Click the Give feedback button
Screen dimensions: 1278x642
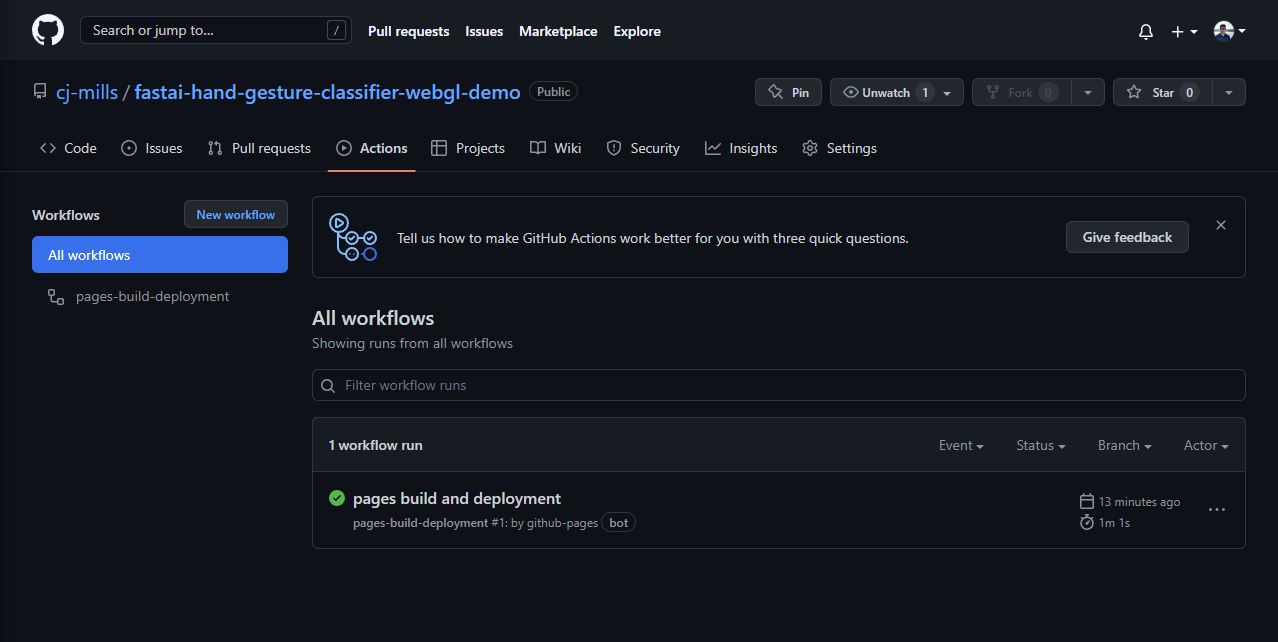(1127, 237)
